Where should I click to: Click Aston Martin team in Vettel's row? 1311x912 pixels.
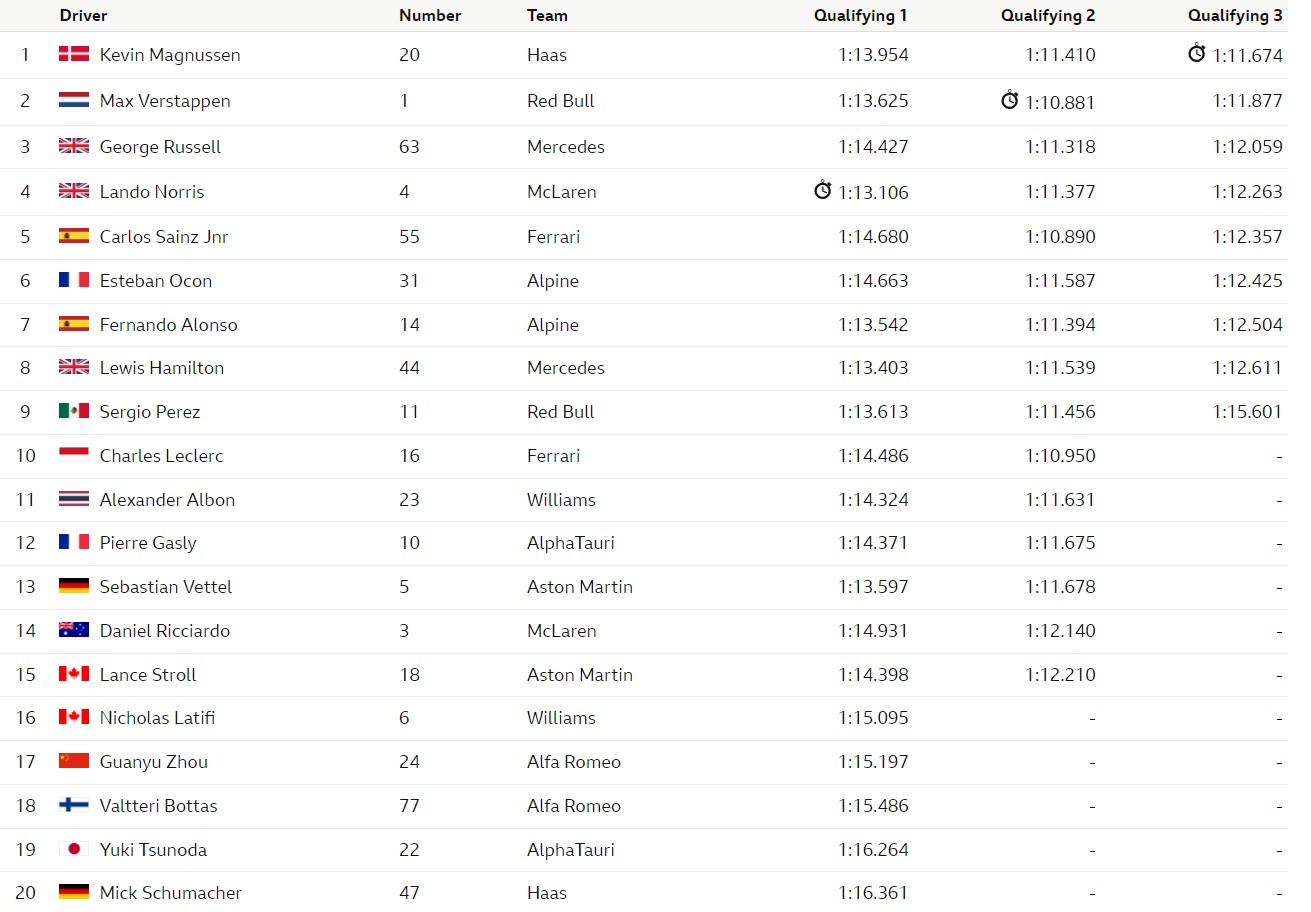tap(580, 587)
